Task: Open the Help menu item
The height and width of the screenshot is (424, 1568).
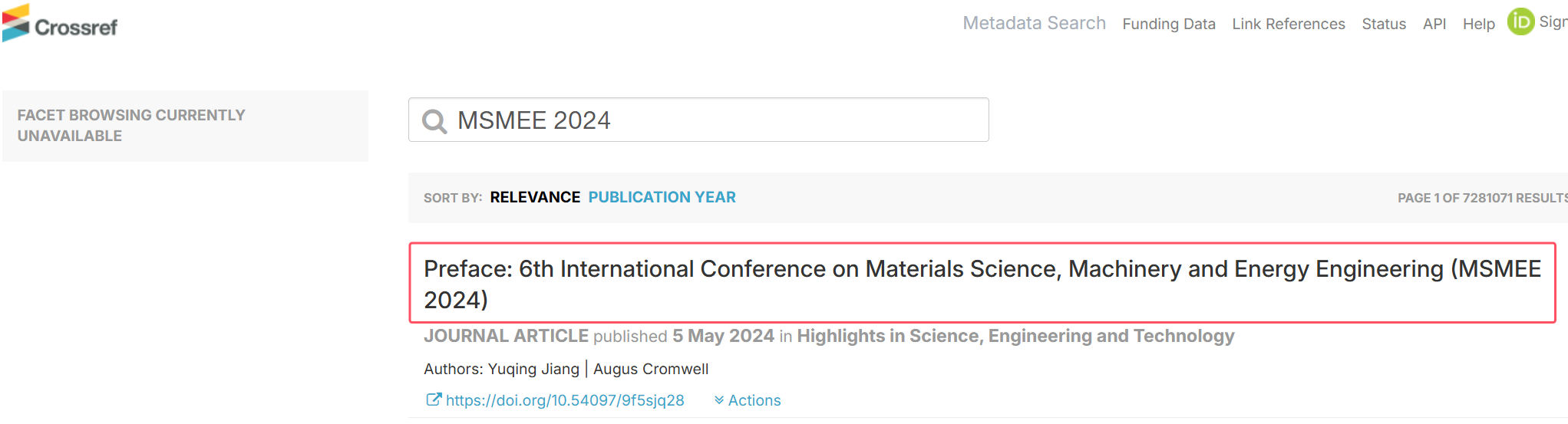Action: coord(1478,24)
